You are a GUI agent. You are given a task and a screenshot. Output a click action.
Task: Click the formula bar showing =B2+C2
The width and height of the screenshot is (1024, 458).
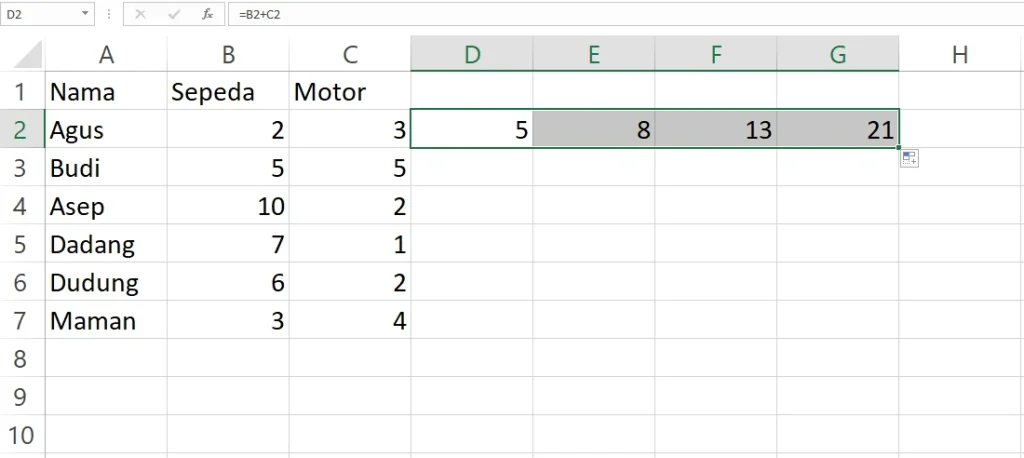point(626,14)
